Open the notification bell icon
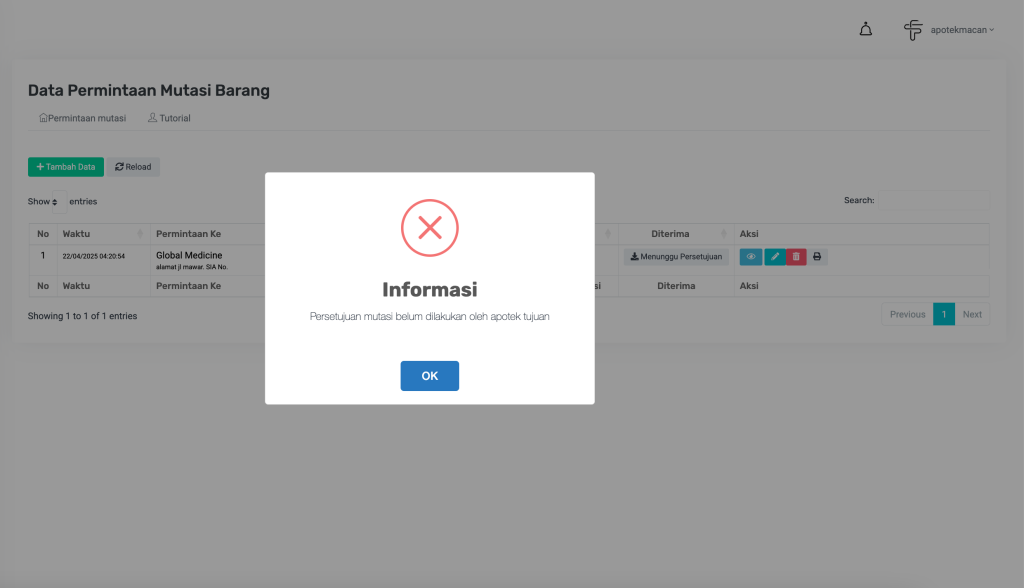This screenshot has width=1024, height=588. (866, 30)
